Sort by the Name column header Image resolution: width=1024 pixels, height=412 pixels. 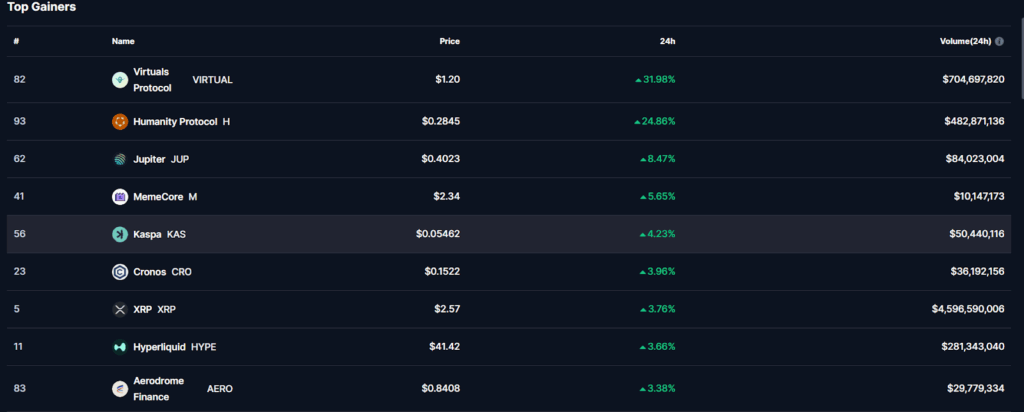123,42
